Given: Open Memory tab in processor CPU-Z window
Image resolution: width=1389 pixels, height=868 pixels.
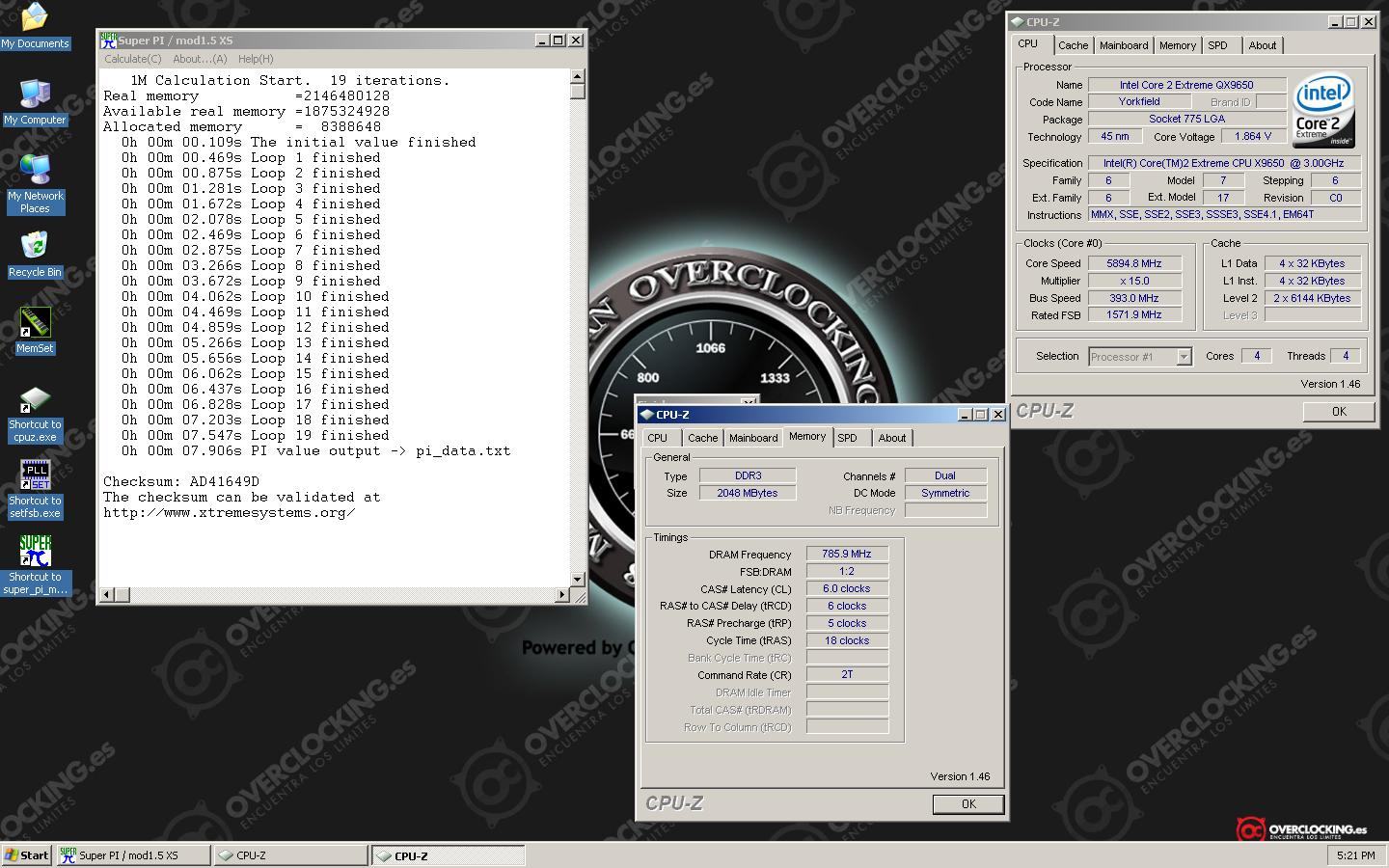Looking at the screenshot, I should point(1178,45).
